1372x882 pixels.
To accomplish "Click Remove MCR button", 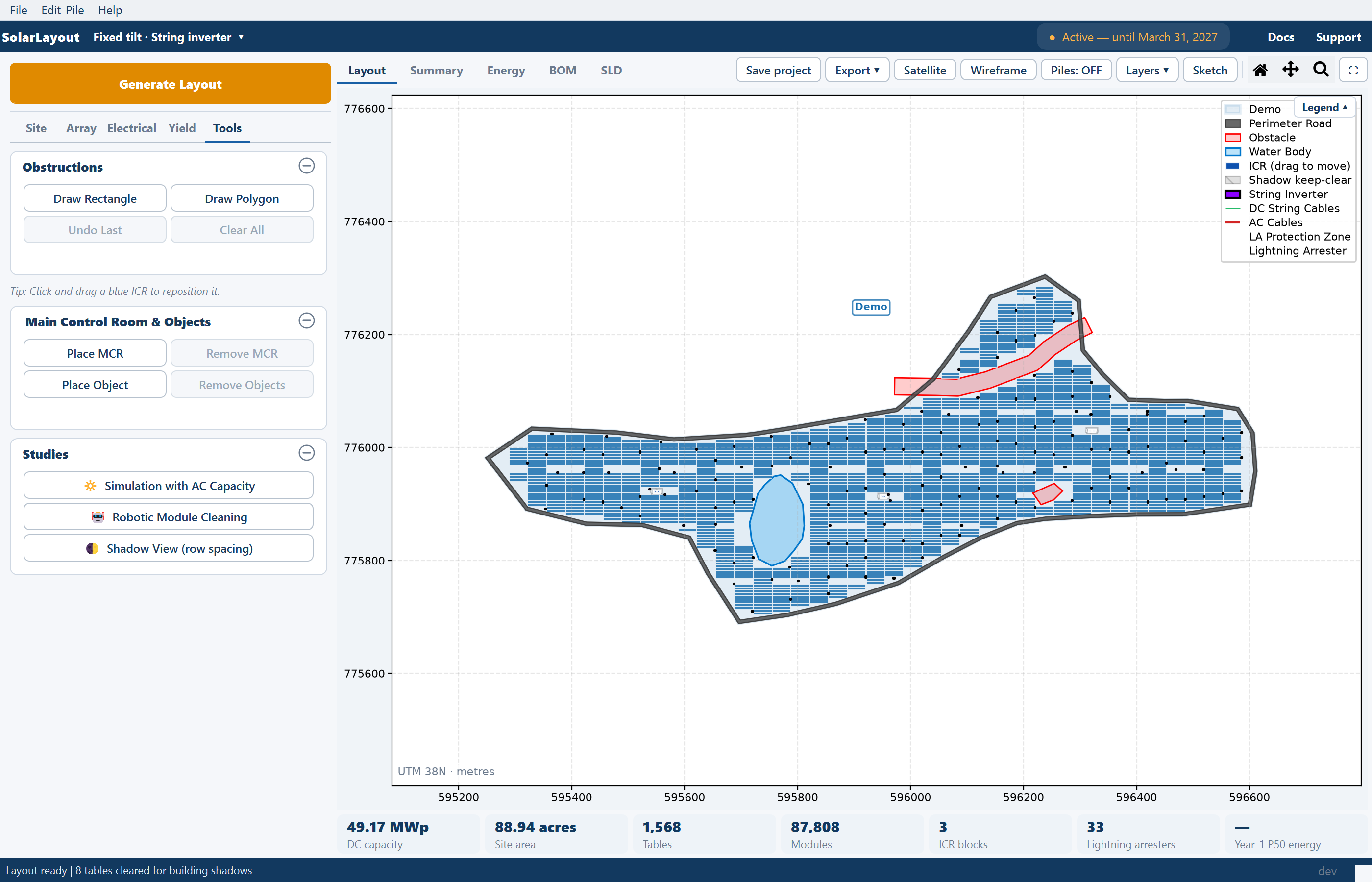I will pos(242,353).
